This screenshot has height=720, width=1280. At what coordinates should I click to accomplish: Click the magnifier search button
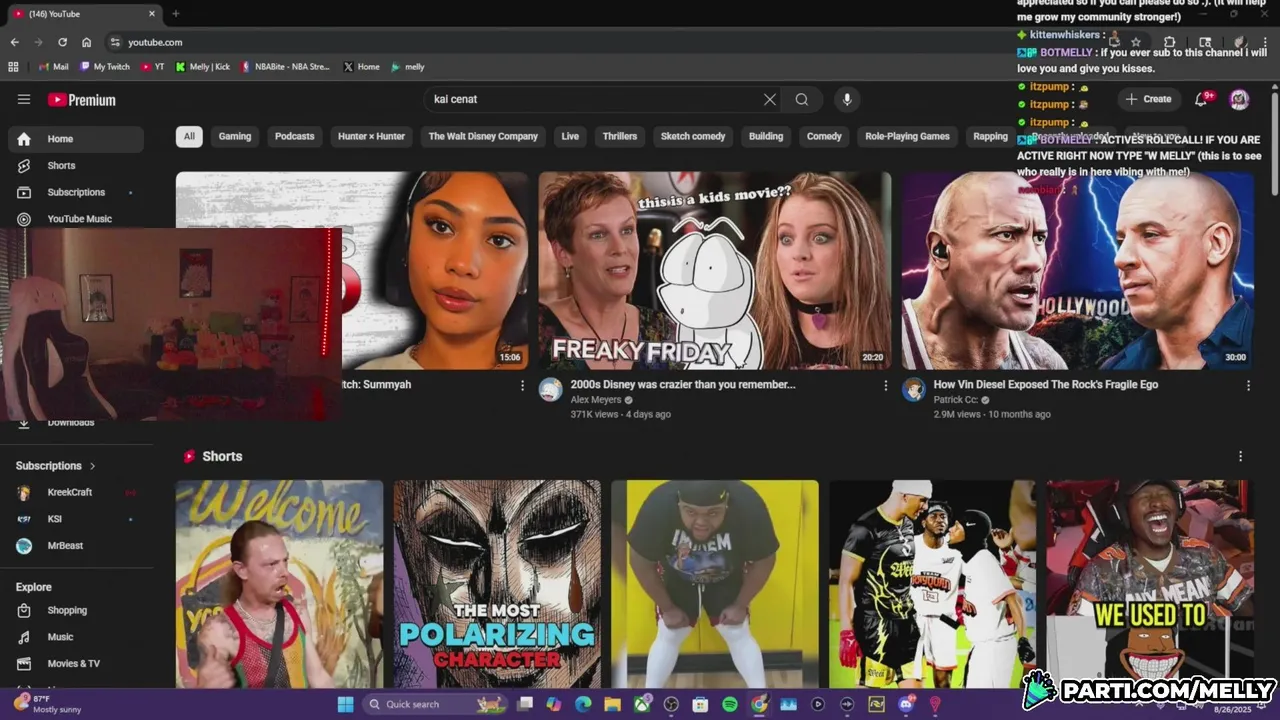click(802, 99)
